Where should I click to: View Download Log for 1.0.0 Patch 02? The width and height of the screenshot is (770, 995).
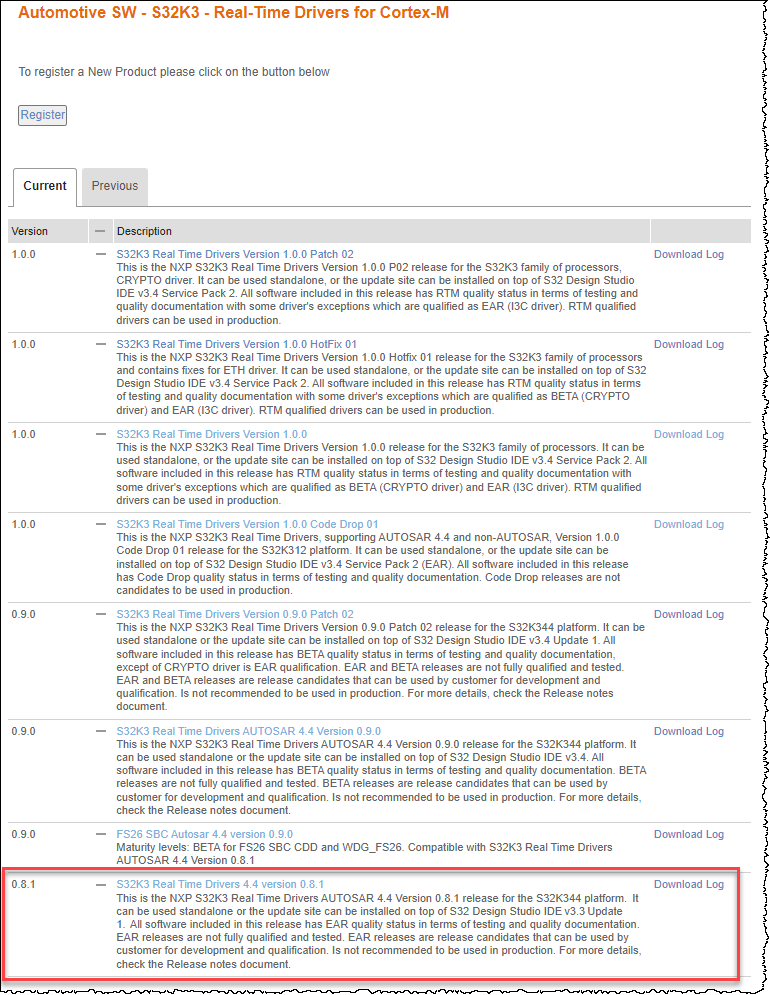point(689,254)
